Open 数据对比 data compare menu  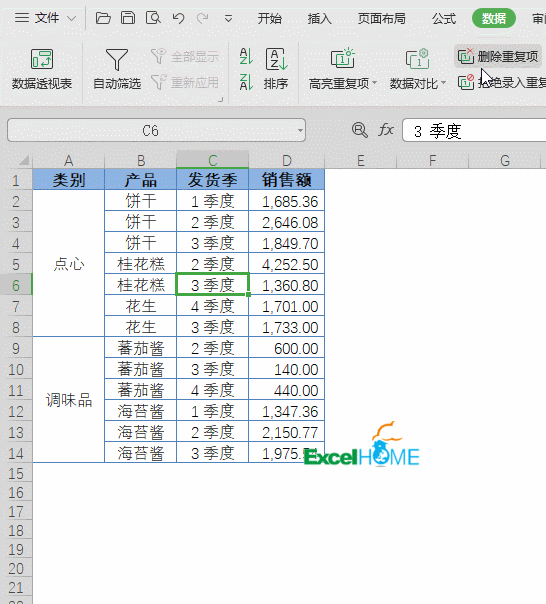point(418,69)
